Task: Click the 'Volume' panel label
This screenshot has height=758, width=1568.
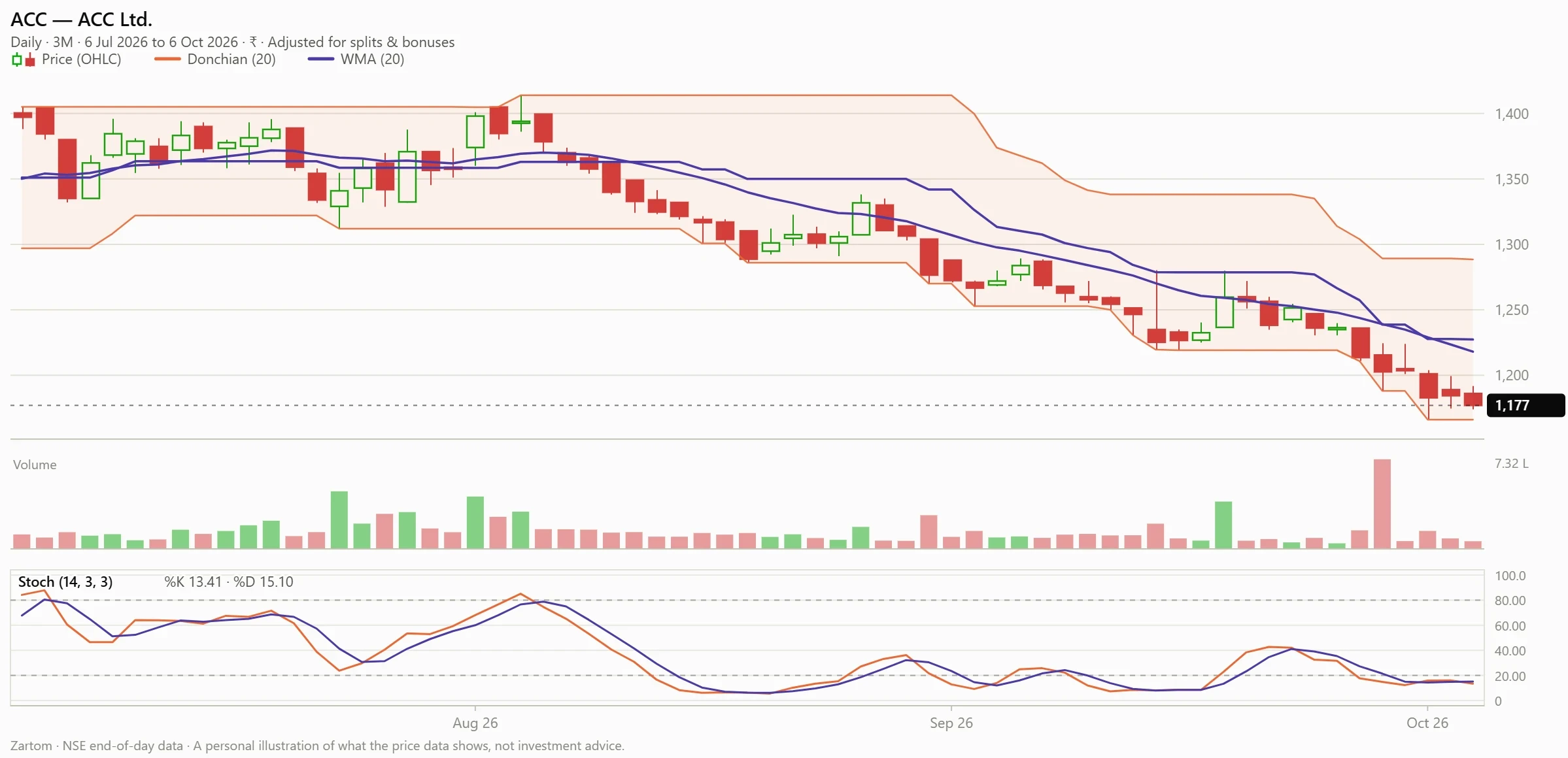Action: click(x=35, y=465)
